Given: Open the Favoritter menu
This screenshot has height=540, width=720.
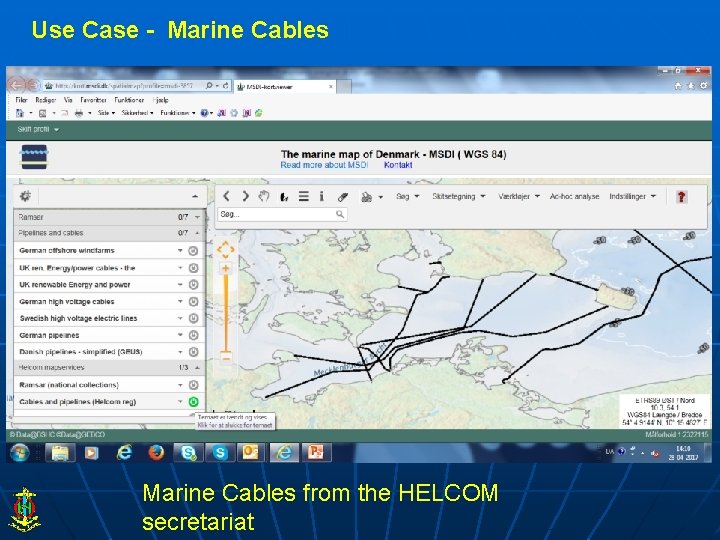Looking at the screenshot, I should click(93, 100).
